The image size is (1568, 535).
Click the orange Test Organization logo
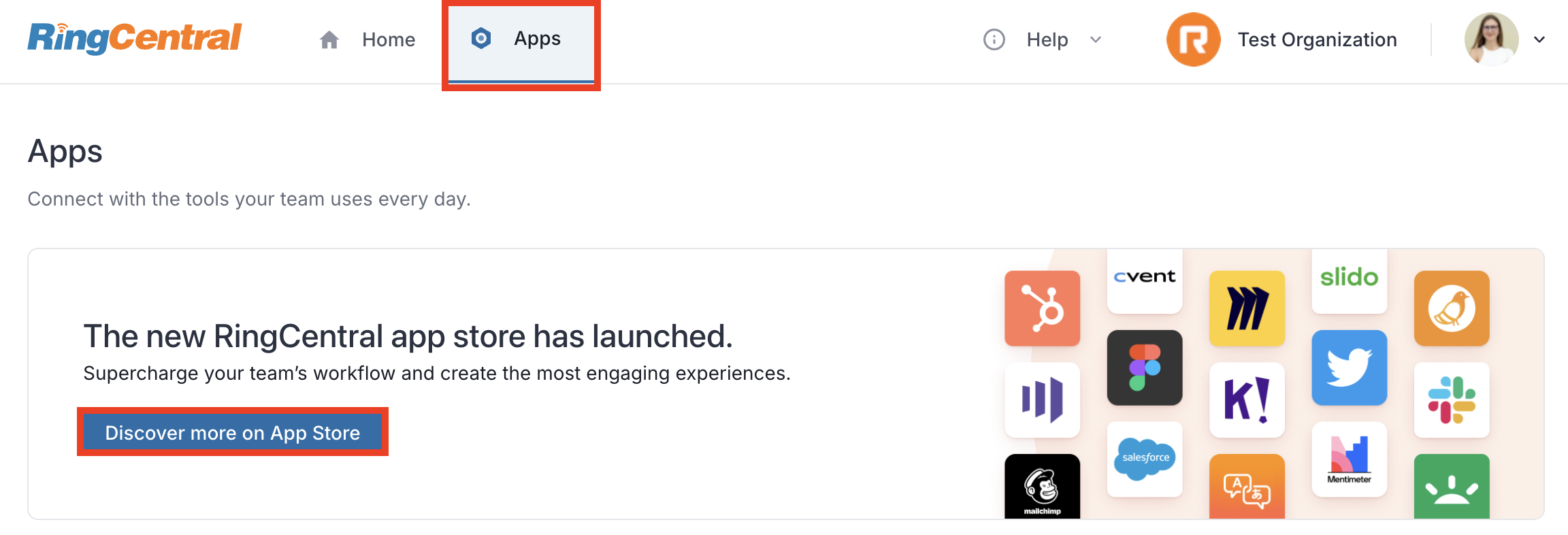coord(1193,39)
